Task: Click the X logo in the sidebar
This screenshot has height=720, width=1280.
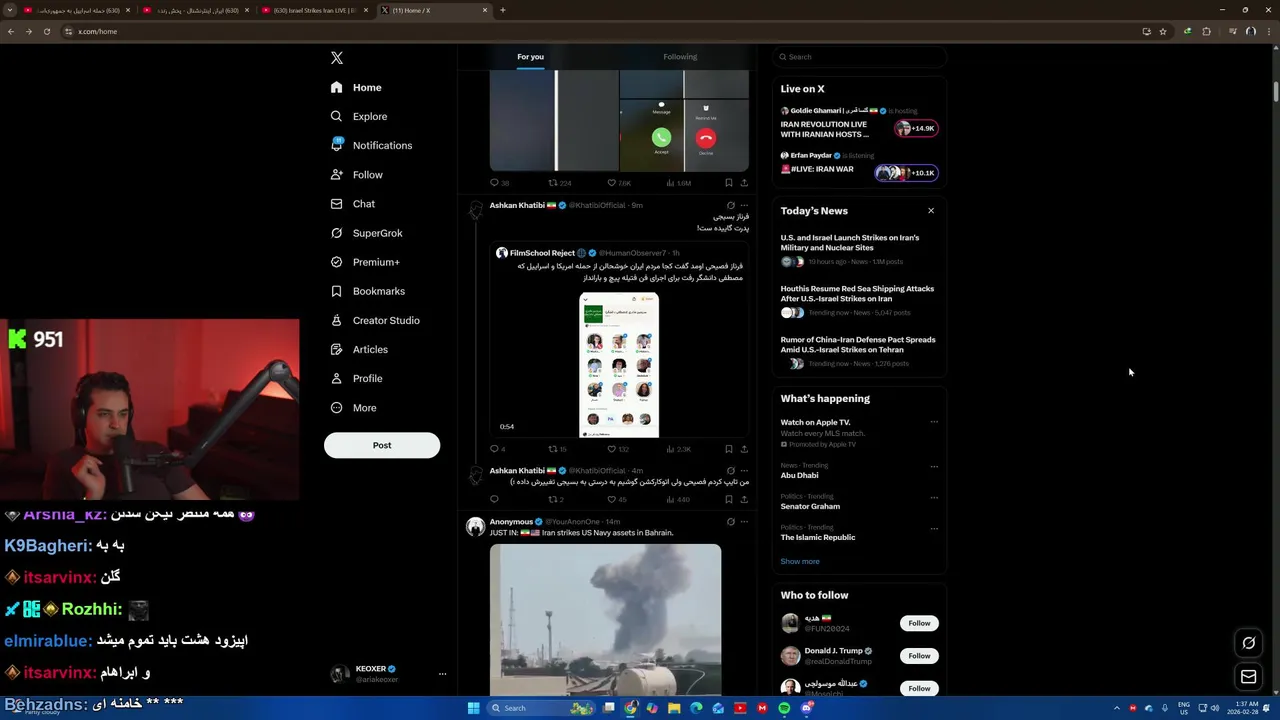Action: coord(337,58)
